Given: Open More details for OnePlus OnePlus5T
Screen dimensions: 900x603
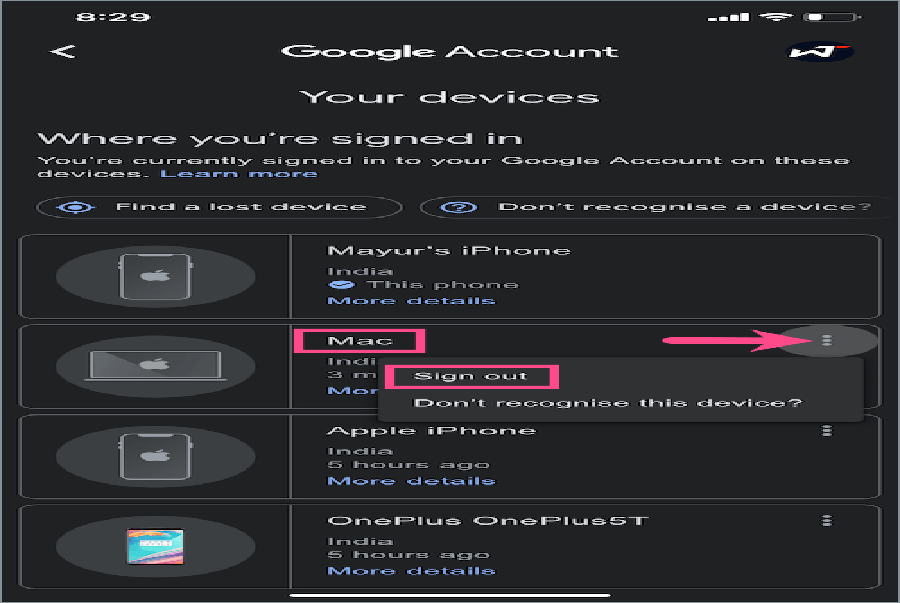Looking at the screenshot, I should [411, 571].
